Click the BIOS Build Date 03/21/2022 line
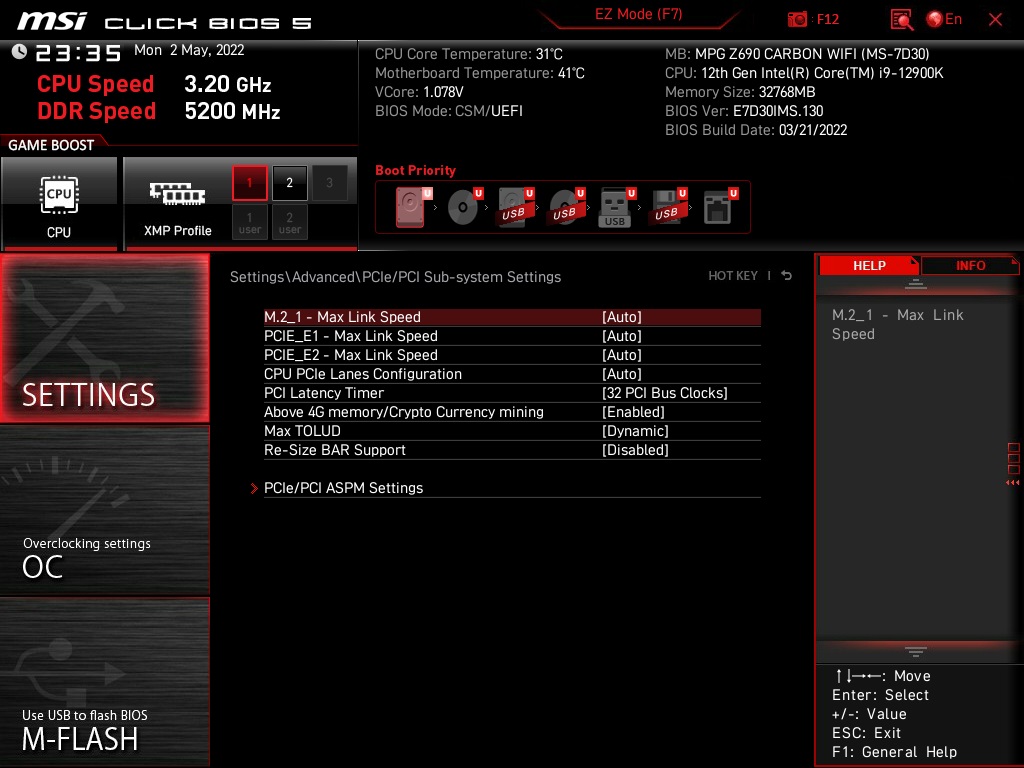The image size is (1024, 768). click(x=756, y=129)
